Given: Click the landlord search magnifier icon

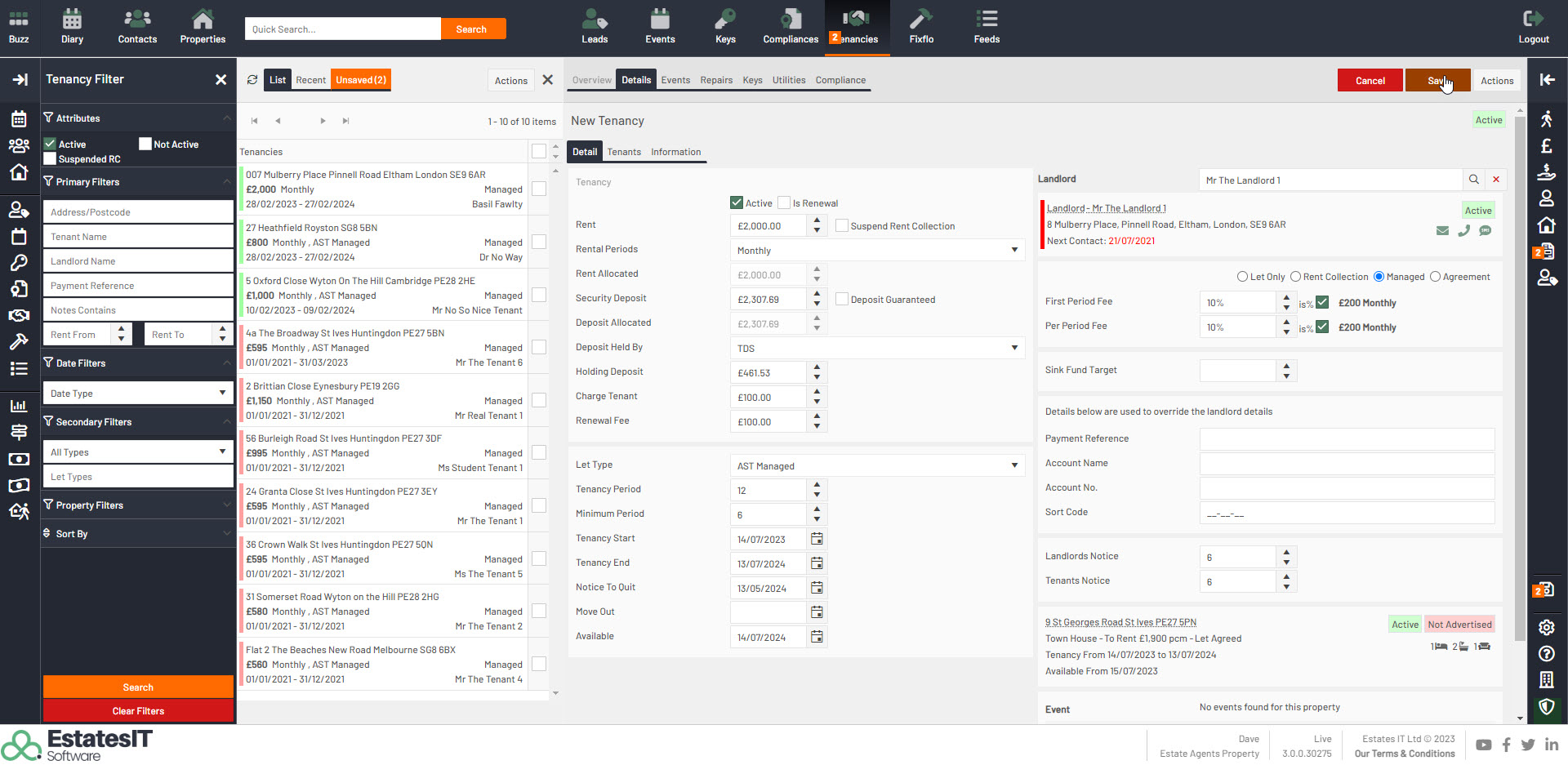Looking at the screenshot, I should [1474, 180].
